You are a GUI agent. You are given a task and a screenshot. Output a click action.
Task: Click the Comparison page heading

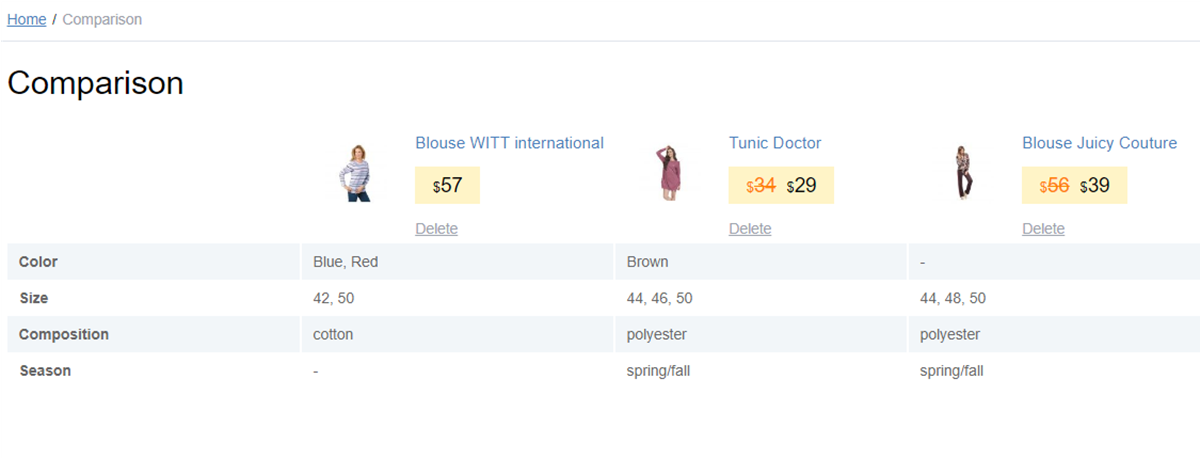pyautogui.click(x=95, y=83)
